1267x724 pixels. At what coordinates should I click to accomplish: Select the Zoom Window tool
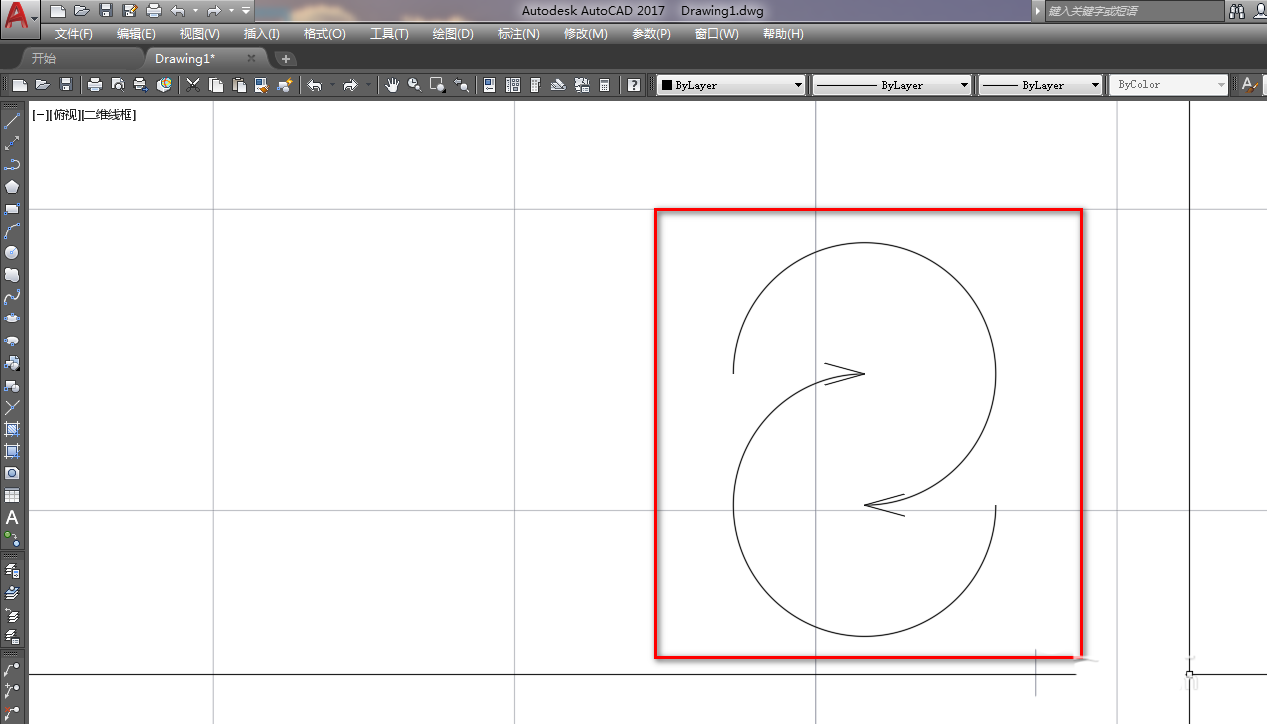click(x=437, y=85)
